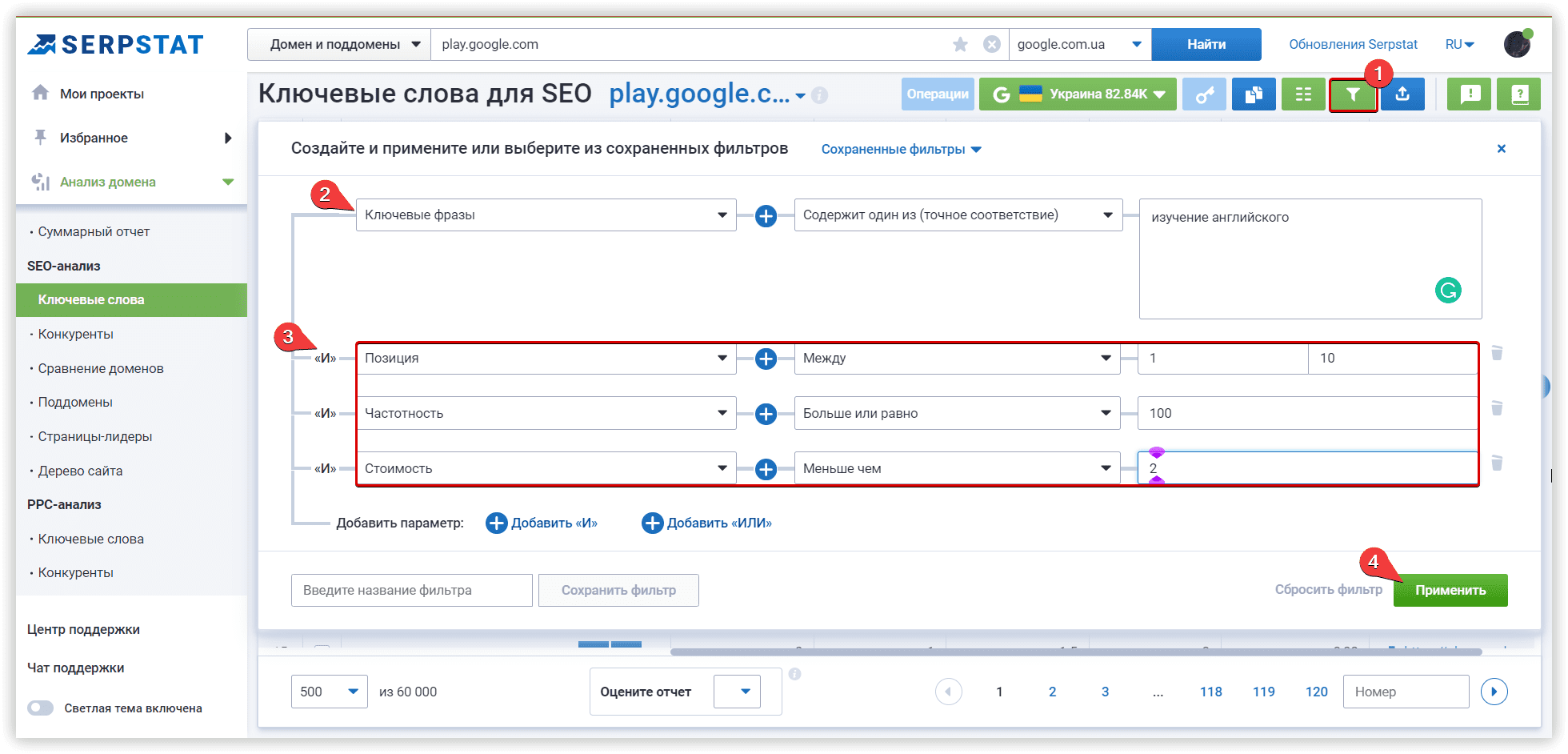Open the RU language selector
Viewport: 1568px width, 754px height.
(x=1460, y=45)
